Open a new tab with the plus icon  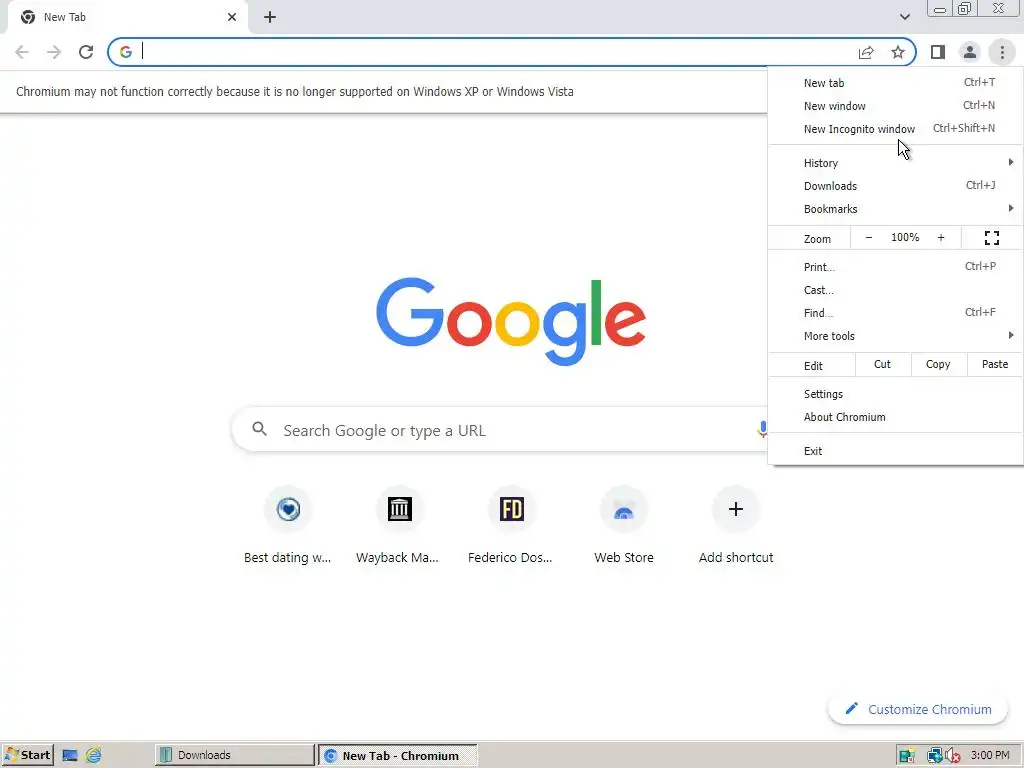point(270,17)
